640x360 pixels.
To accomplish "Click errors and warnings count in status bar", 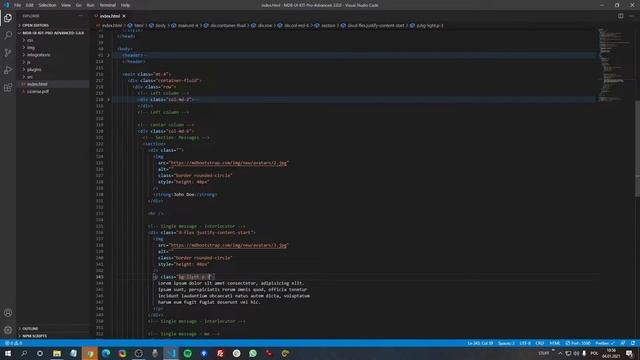I will [x=13, y=343].
